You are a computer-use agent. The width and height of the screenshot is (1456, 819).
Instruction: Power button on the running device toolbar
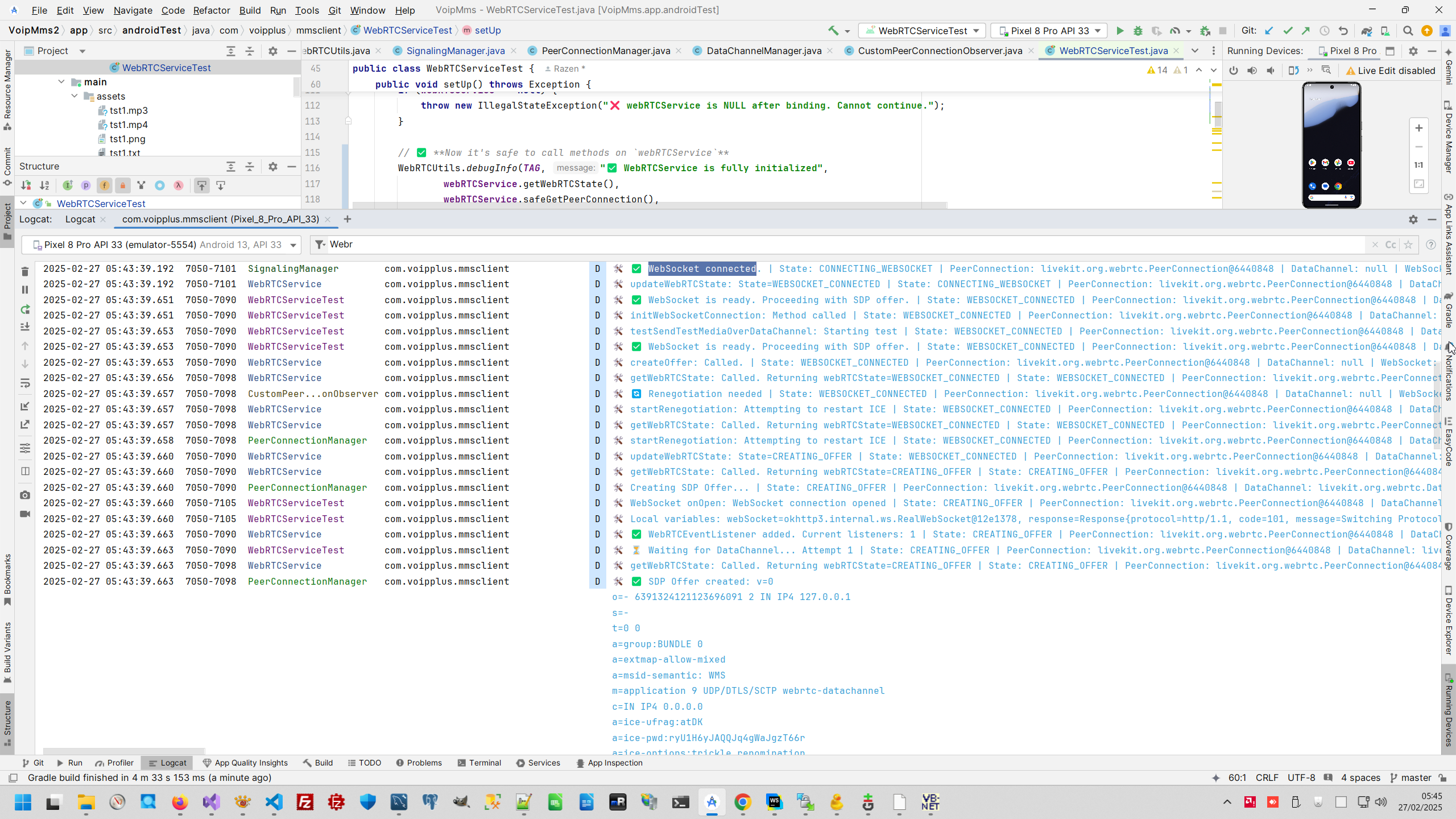click(x=1233, y=71)
